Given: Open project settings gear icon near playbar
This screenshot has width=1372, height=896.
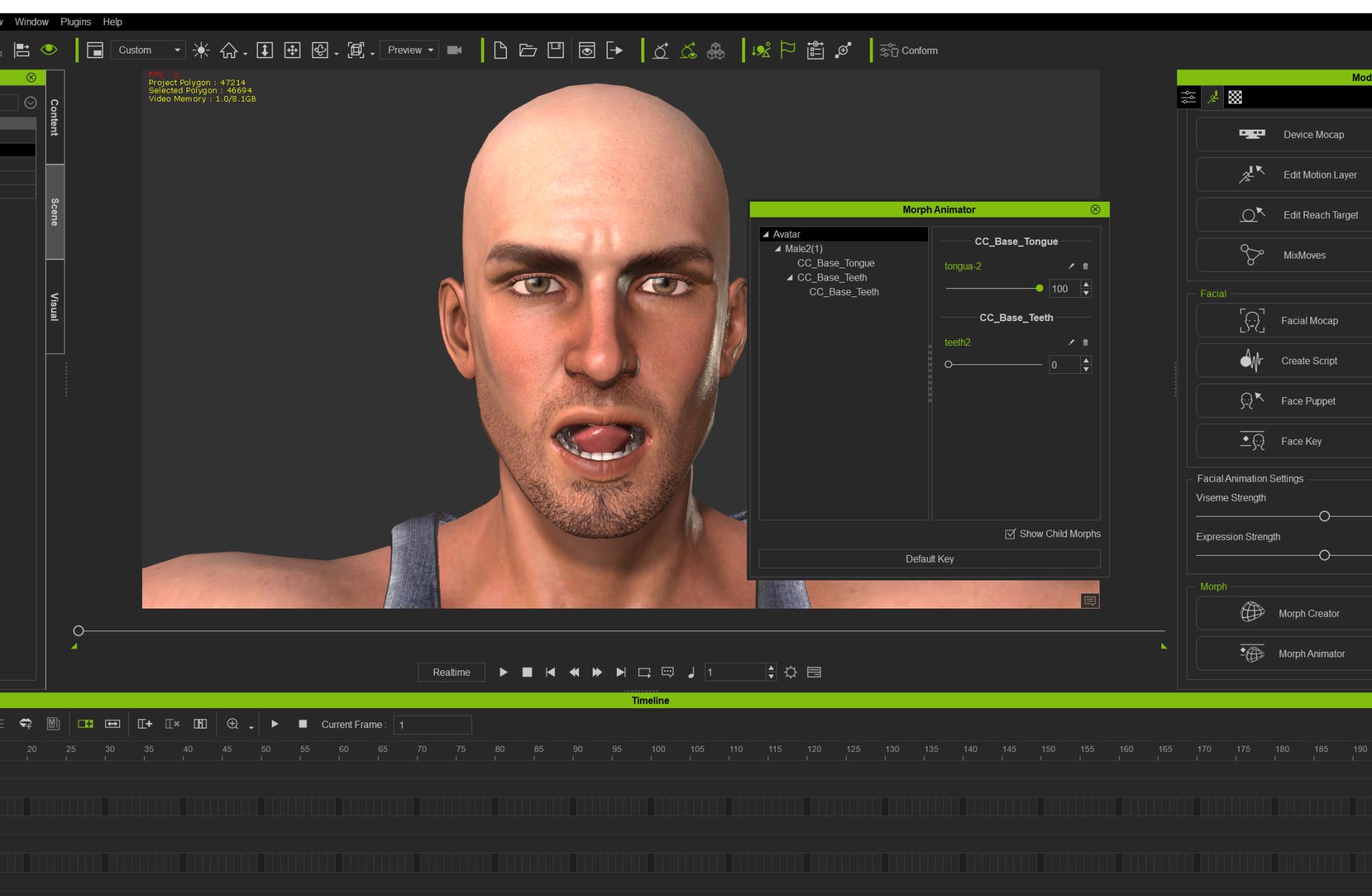Looking at the screenshot, I should point(790,672).
